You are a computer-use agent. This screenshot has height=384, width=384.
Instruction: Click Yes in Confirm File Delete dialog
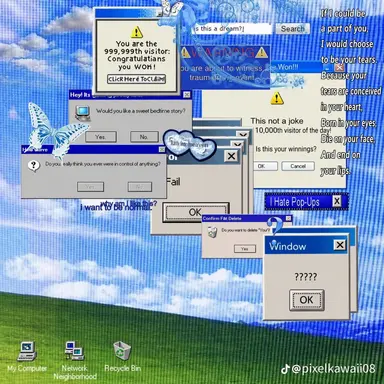[245, 249]
